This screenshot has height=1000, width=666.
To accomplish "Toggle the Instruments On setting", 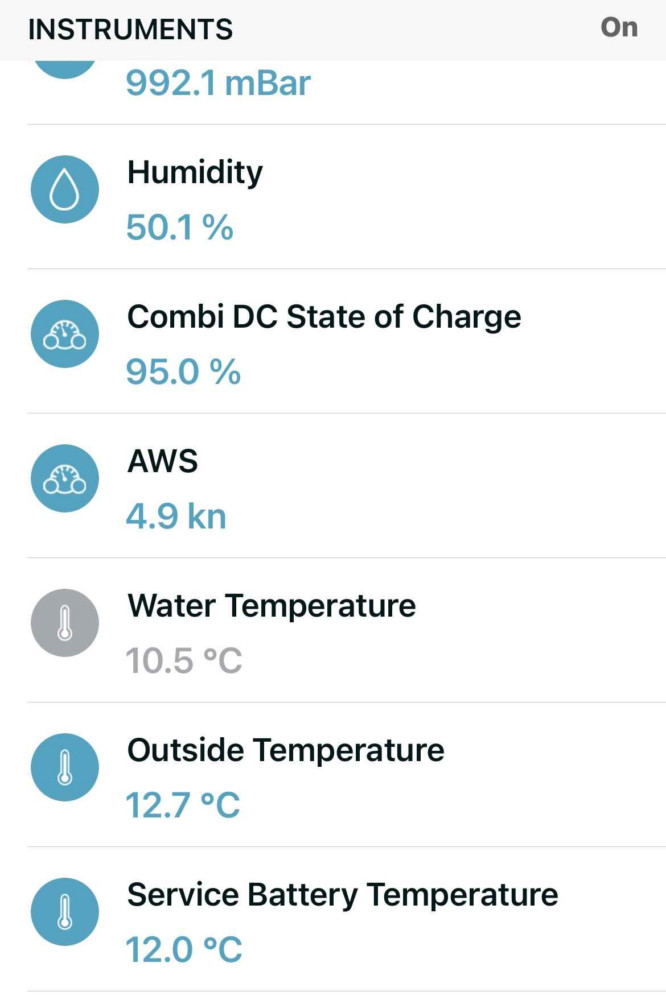I will click(x=619, y=27).
